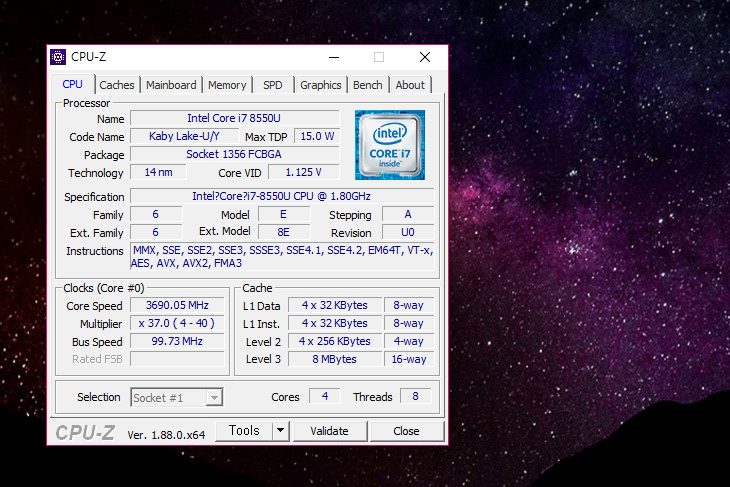Click the empty Rated FSB field
This screenshot has height=487, width=730.
tap(177, 359)
